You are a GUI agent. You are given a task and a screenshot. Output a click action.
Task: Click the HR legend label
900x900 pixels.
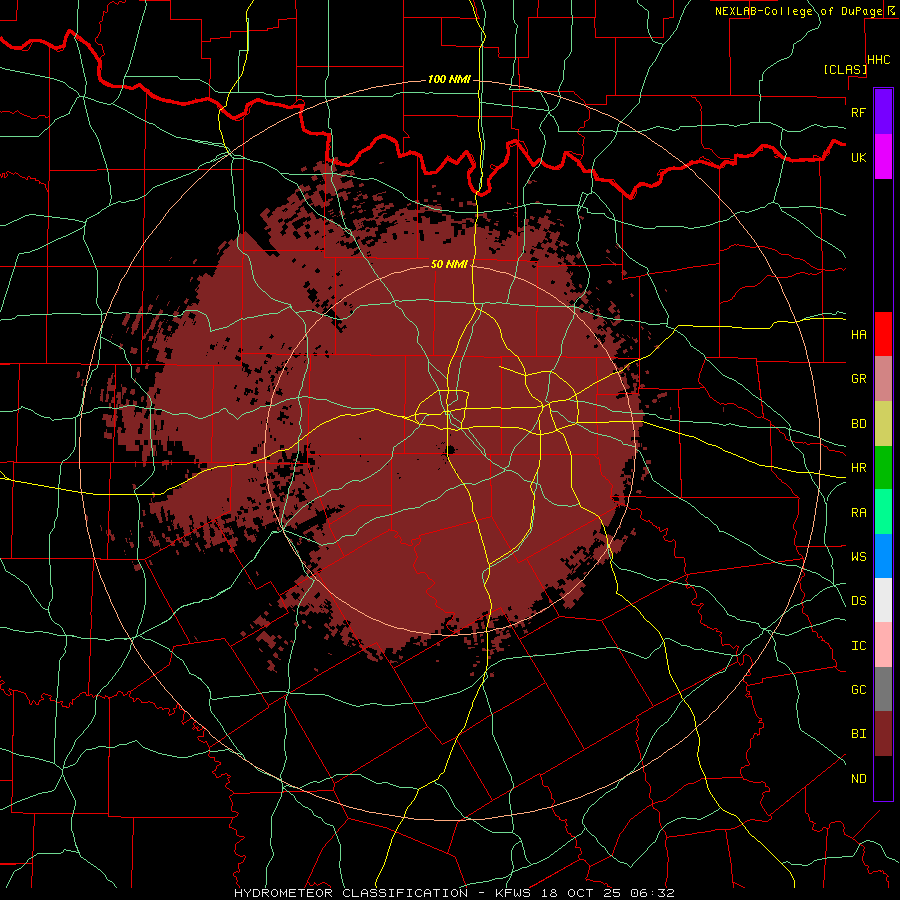(x=859, y=468)
